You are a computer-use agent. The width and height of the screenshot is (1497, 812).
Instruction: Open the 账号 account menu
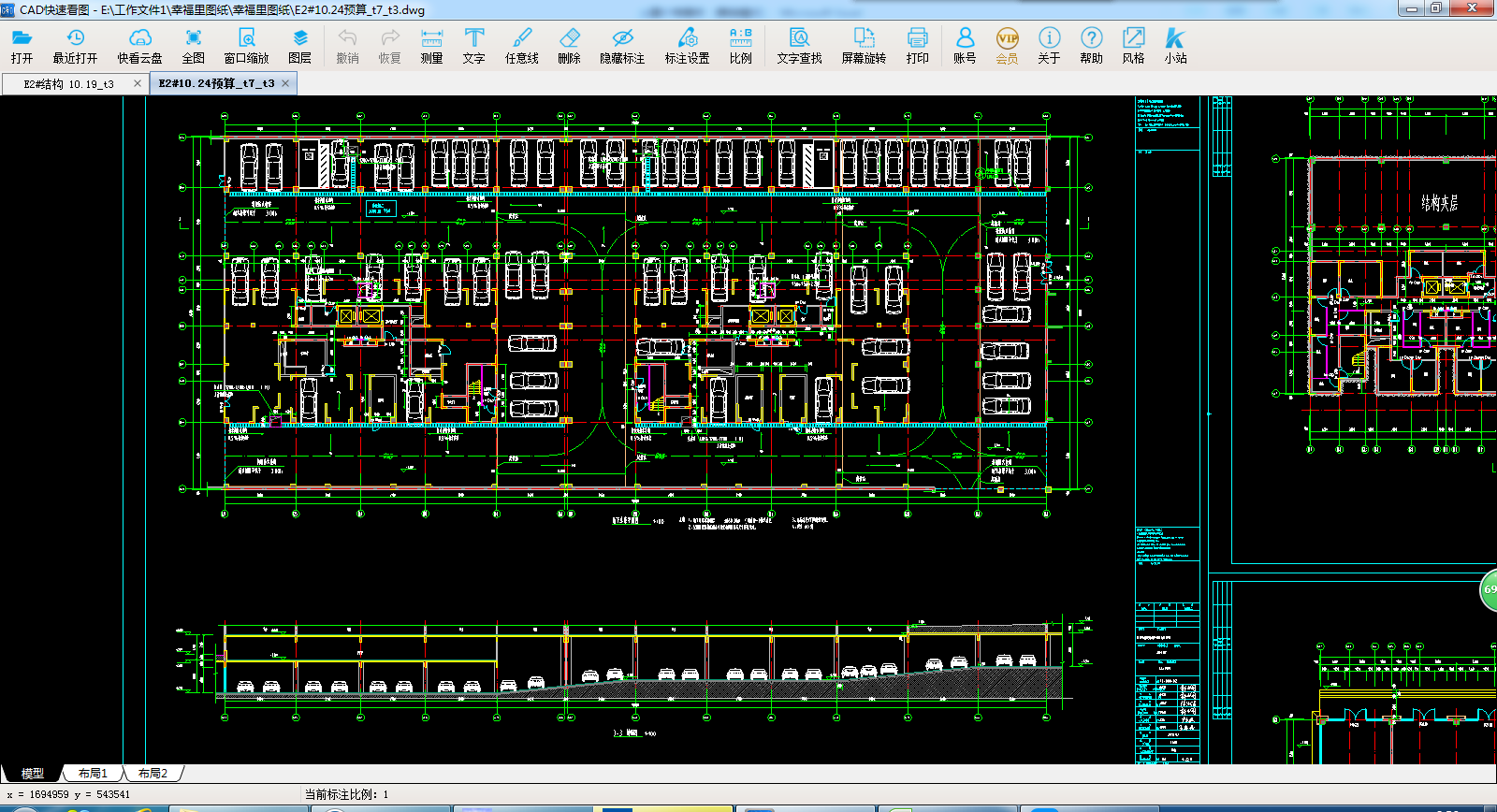click(x=965, y=46)
